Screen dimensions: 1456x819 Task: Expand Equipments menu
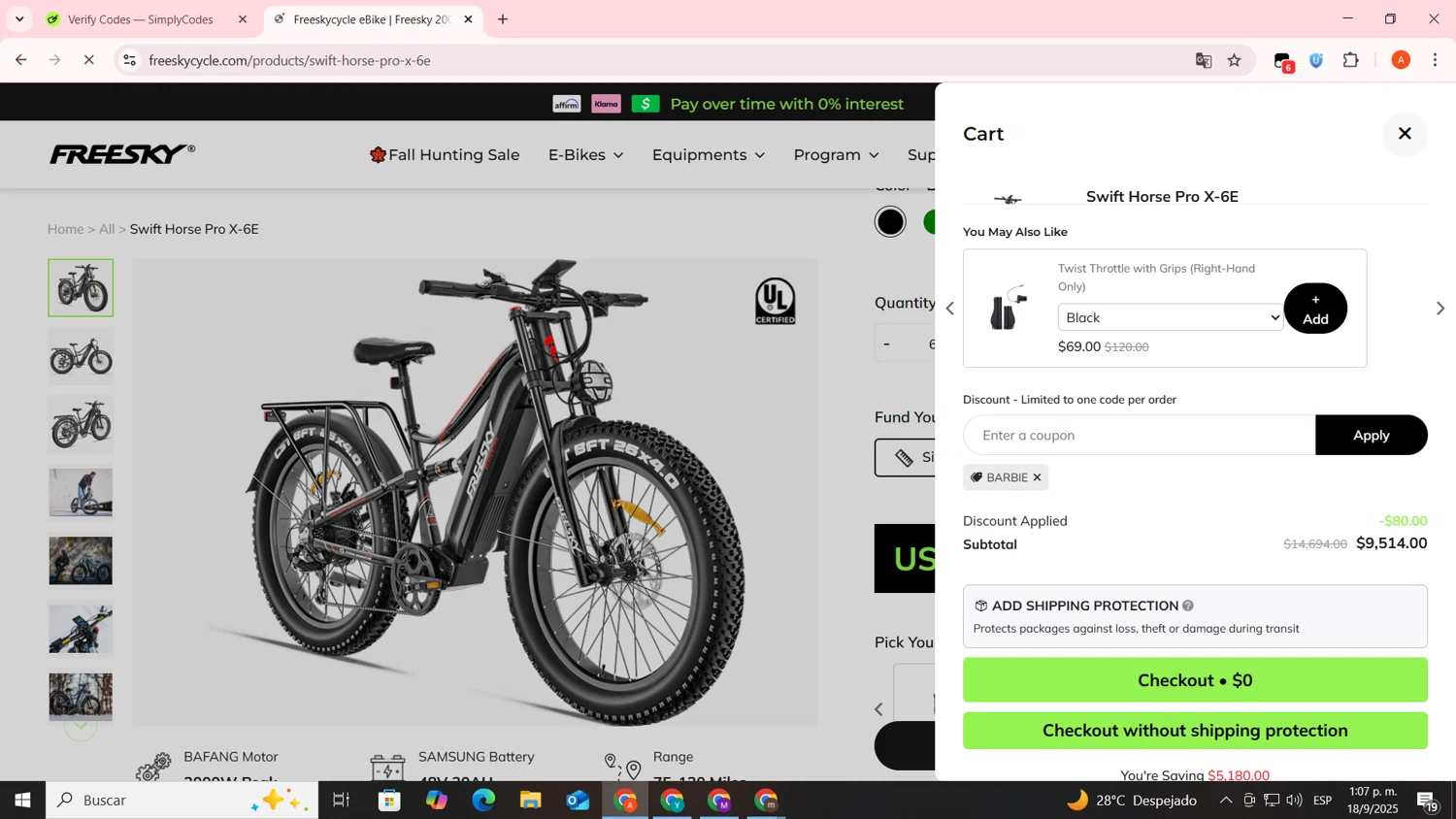tap(709, 155)
